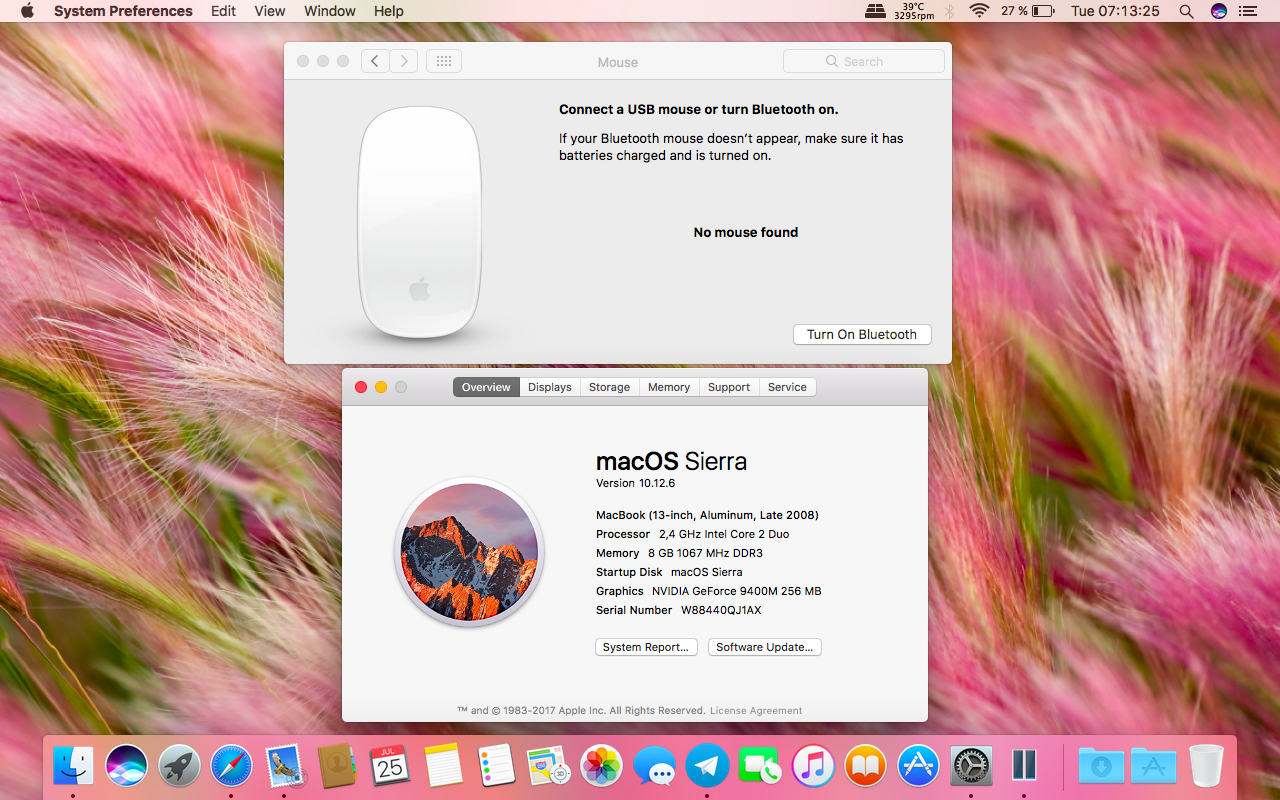Open the Maps icon in dock
Viewport: 1280px width, 800px height.
coord(548,767)
